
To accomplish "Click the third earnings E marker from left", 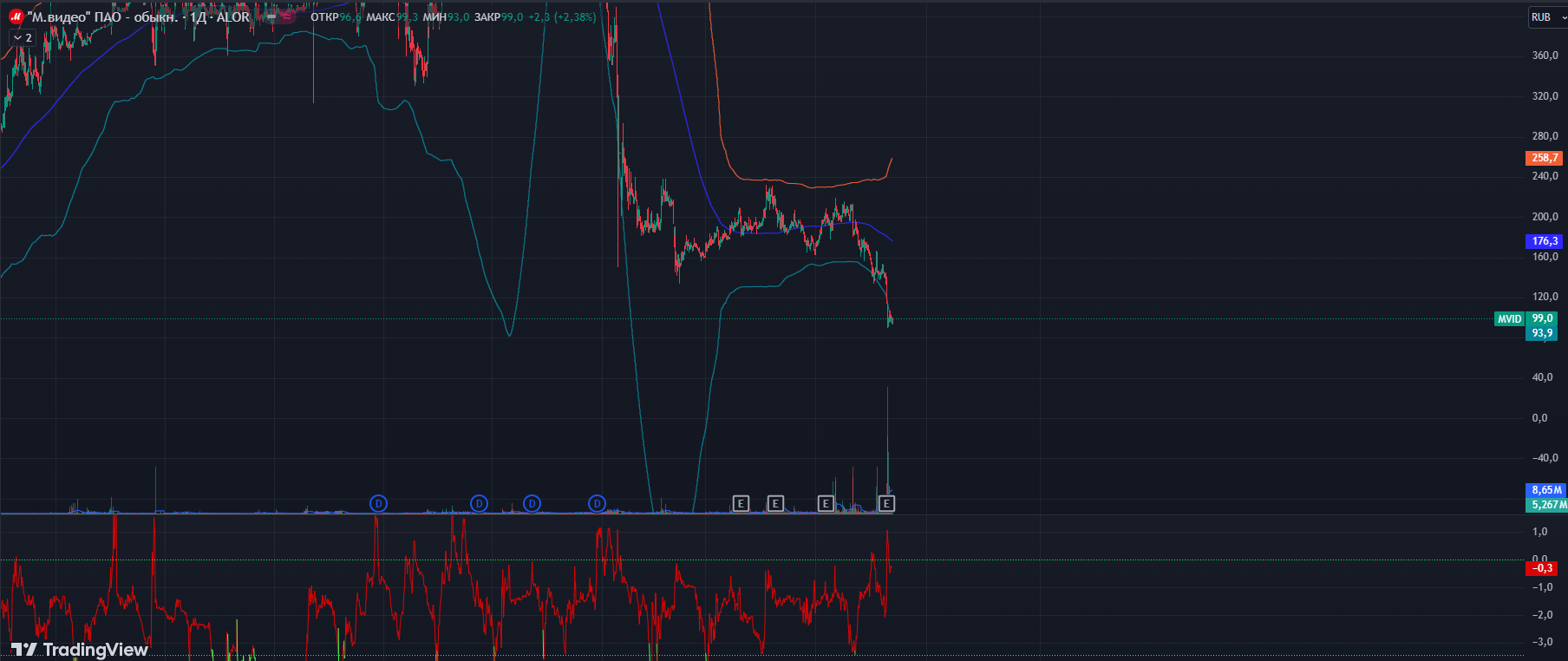I will 826,503.
